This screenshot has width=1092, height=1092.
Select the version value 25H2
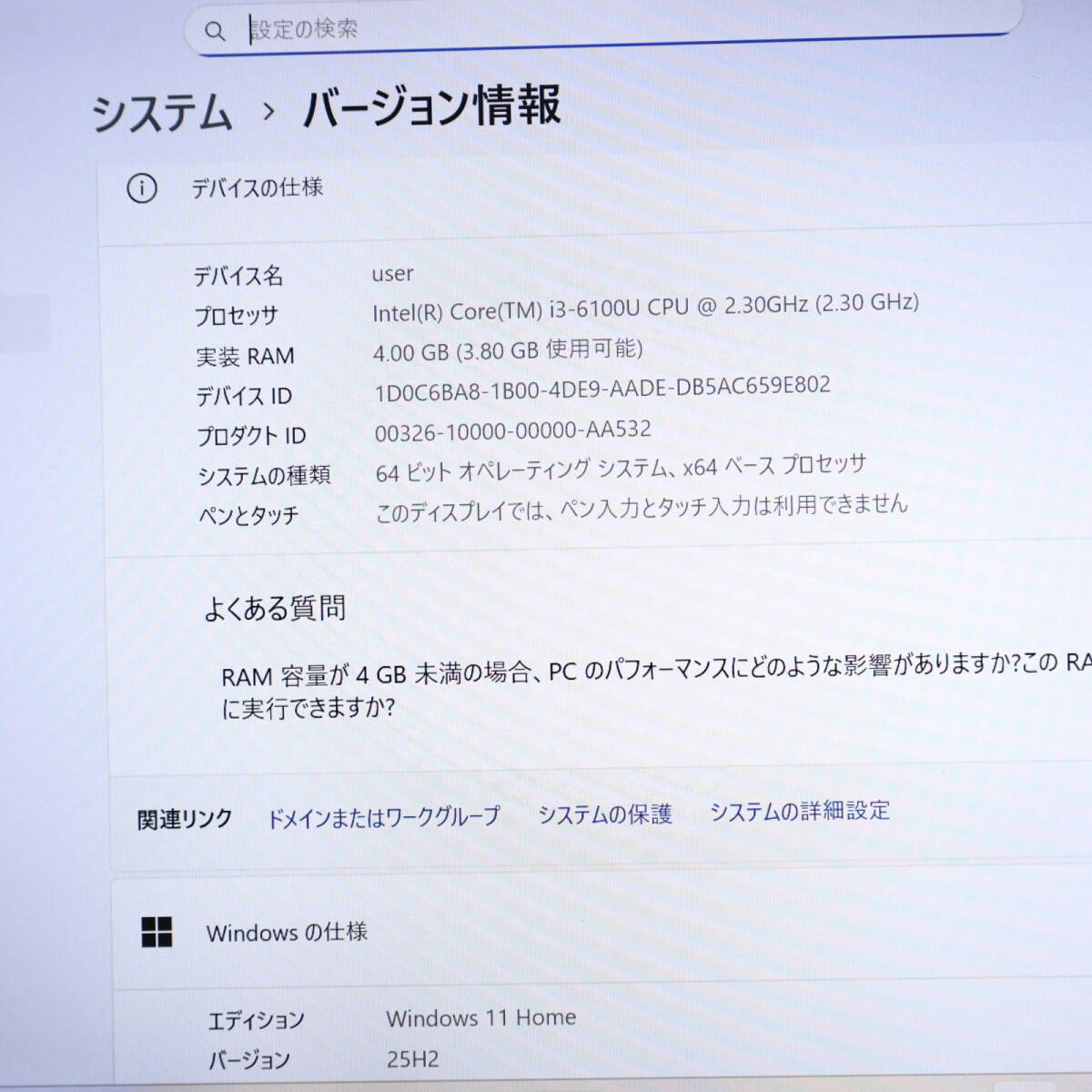(412, 1059)
